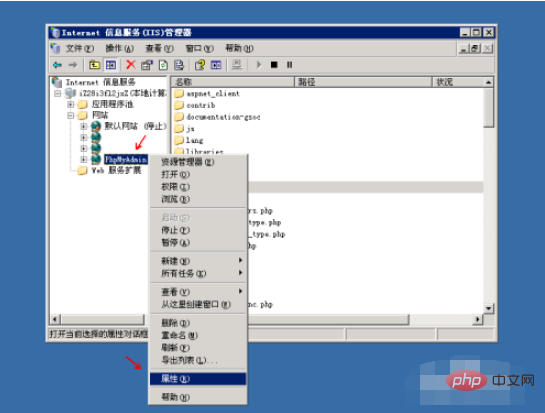545x413 pixels.
Task: Collapse the local computer node in tree
Action: coord(58,93)
